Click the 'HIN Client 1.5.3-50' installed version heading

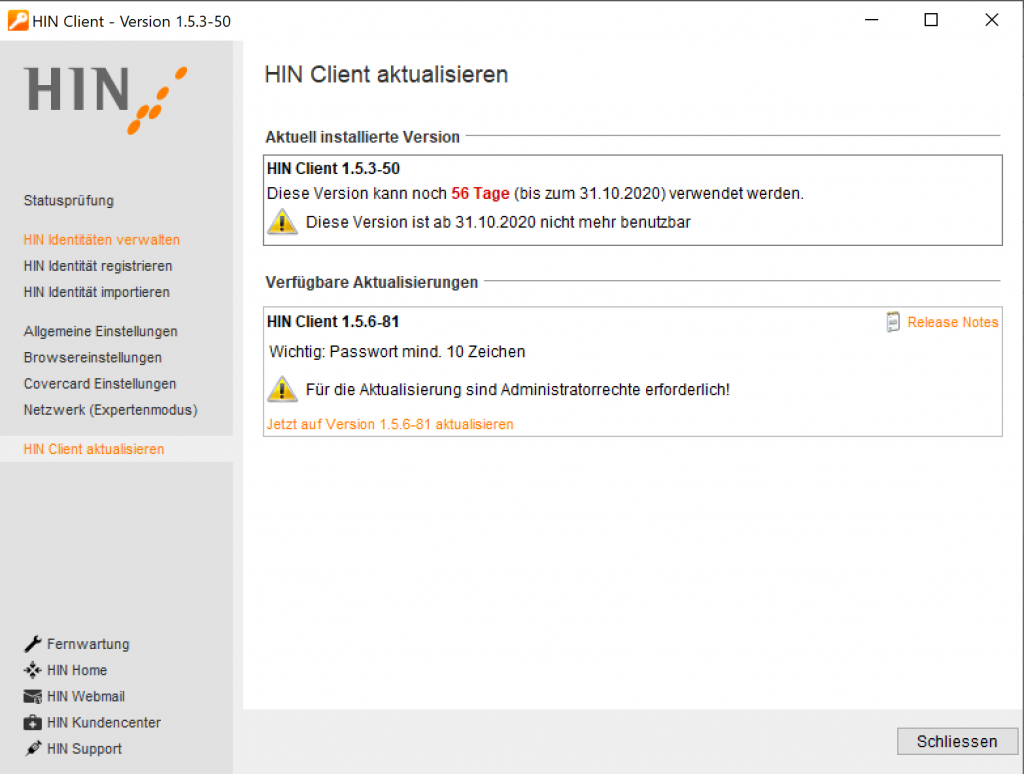click(x=333, y=169)
